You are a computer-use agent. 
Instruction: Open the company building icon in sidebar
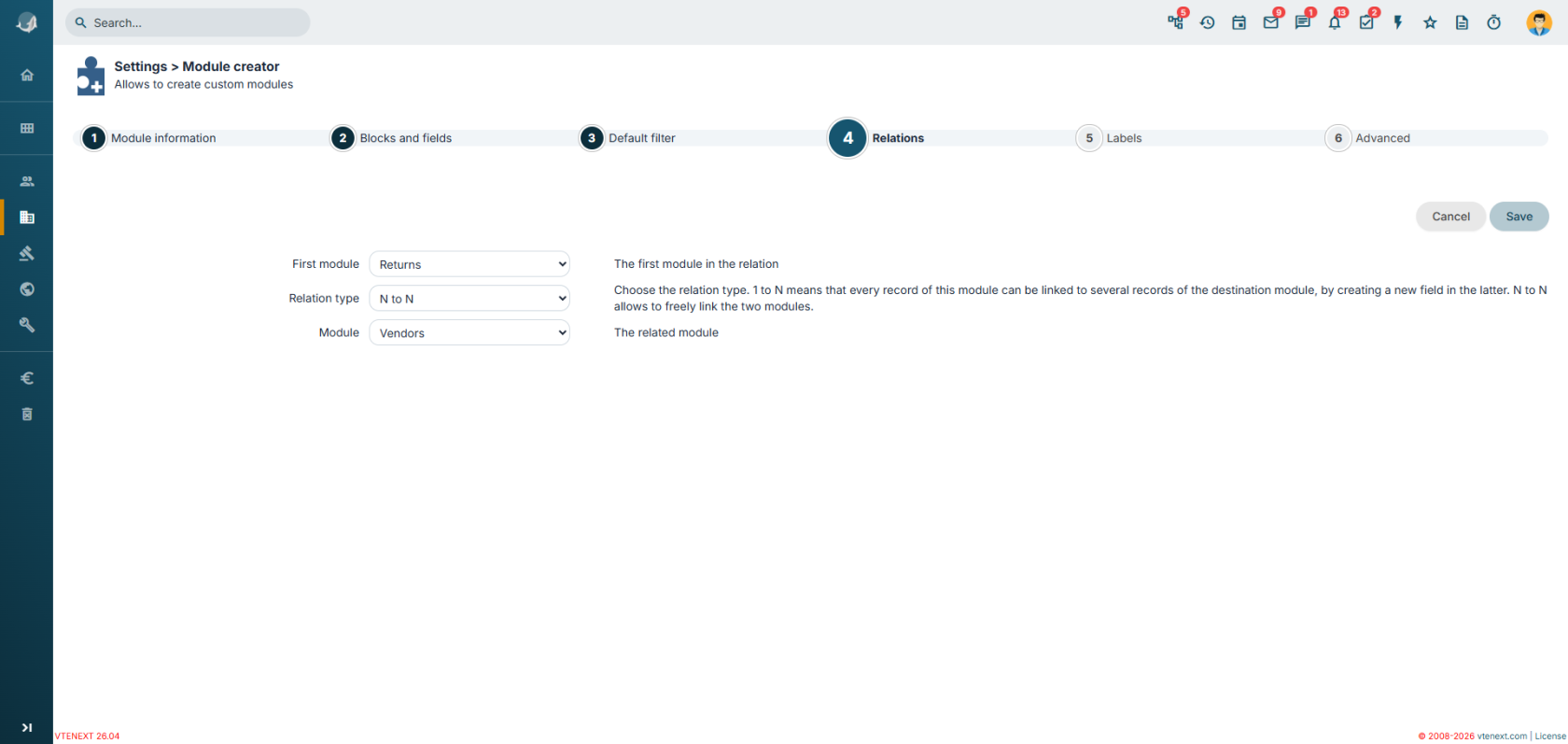27,218
